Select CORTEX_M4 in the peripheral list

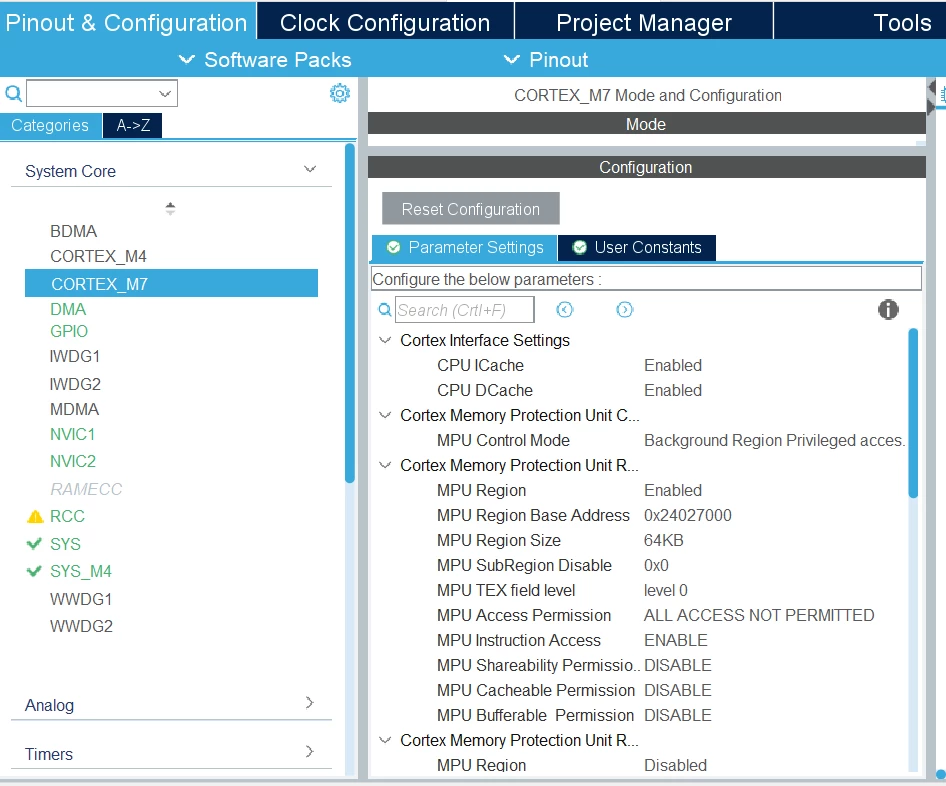pos(98,256)
